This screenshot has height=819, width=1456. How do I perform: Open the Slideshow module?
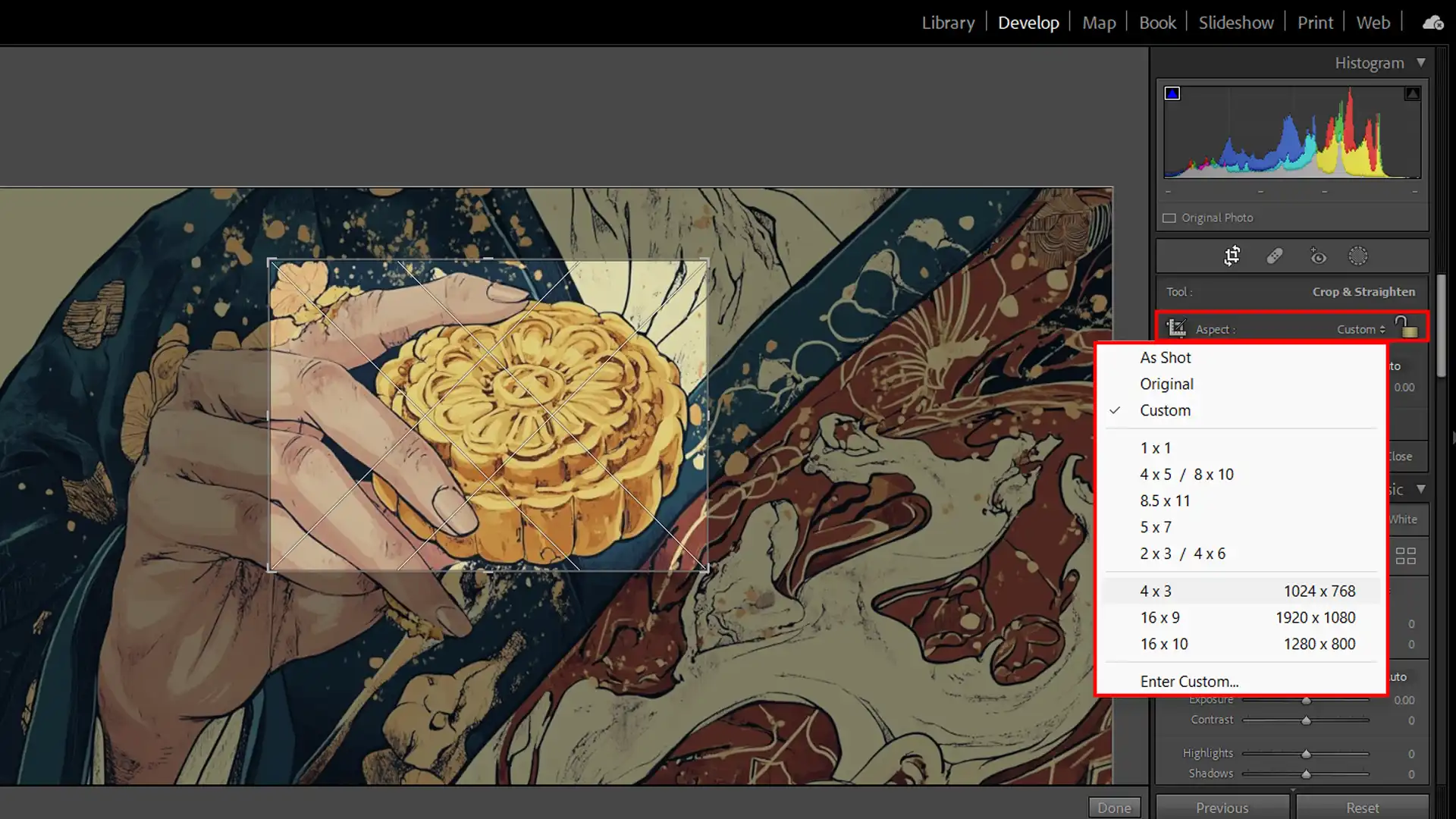pyautogui.click(x=1235, y=22)
